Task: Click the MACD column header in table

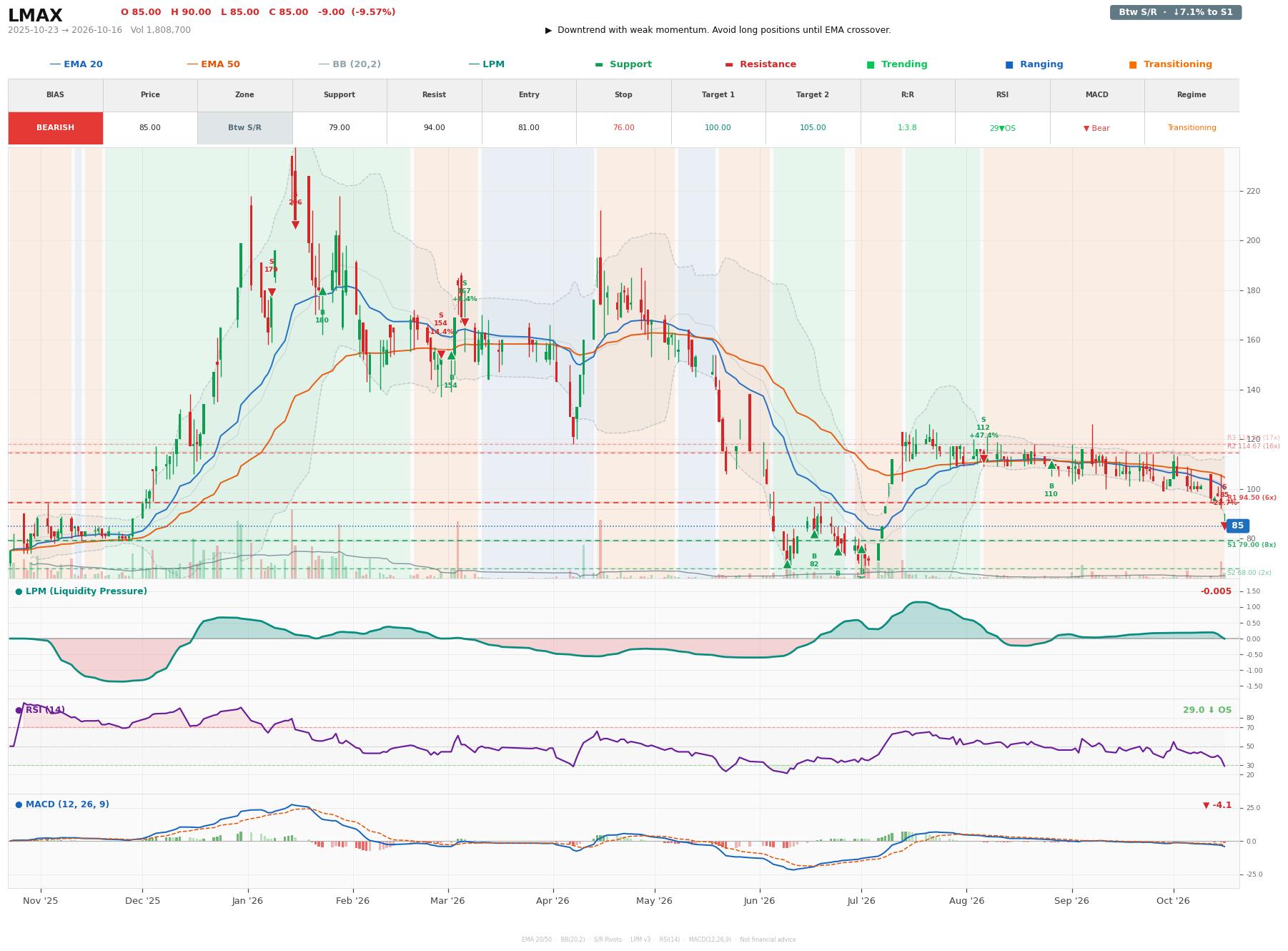Action: pyautogui.click(x=1096, y=95)
